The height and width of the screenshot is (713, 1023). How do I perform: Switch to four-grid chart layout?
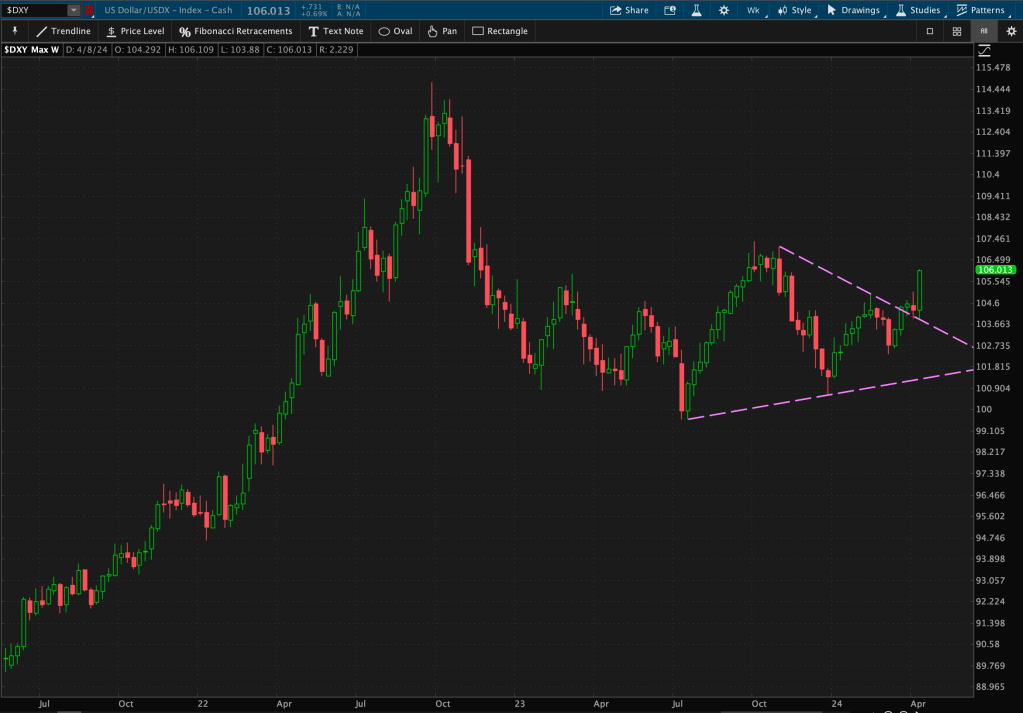pyautogui.click(x=957, y=31)
